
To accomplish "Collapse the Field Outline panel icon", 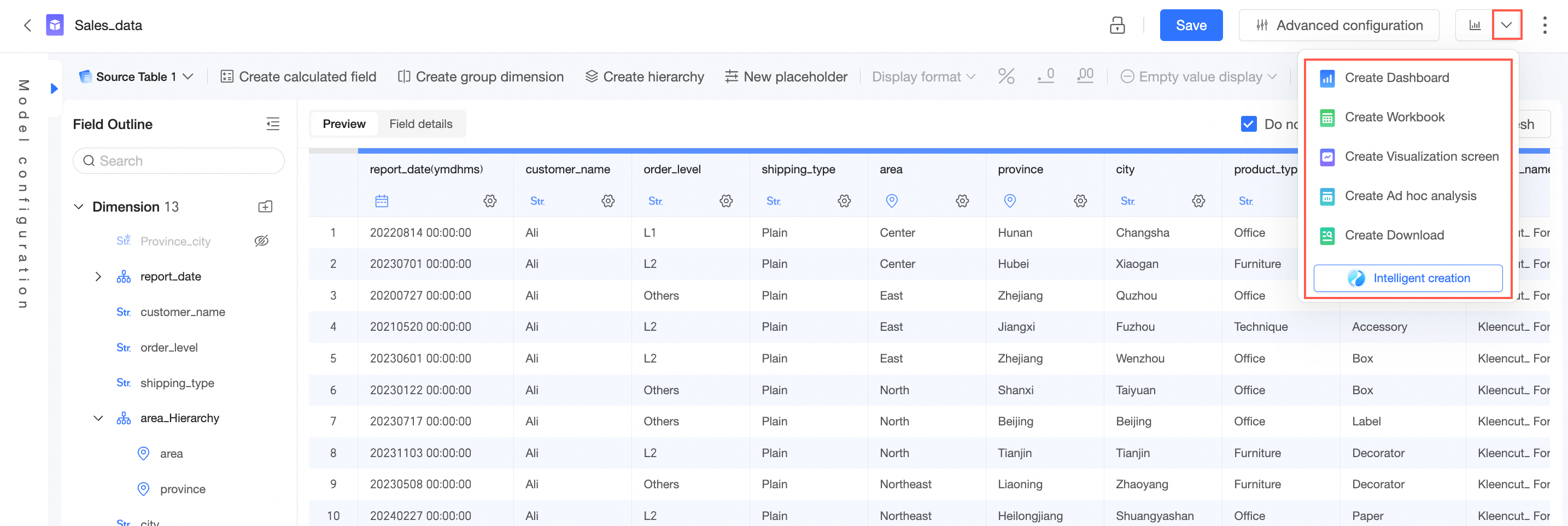I will [273, 124].
